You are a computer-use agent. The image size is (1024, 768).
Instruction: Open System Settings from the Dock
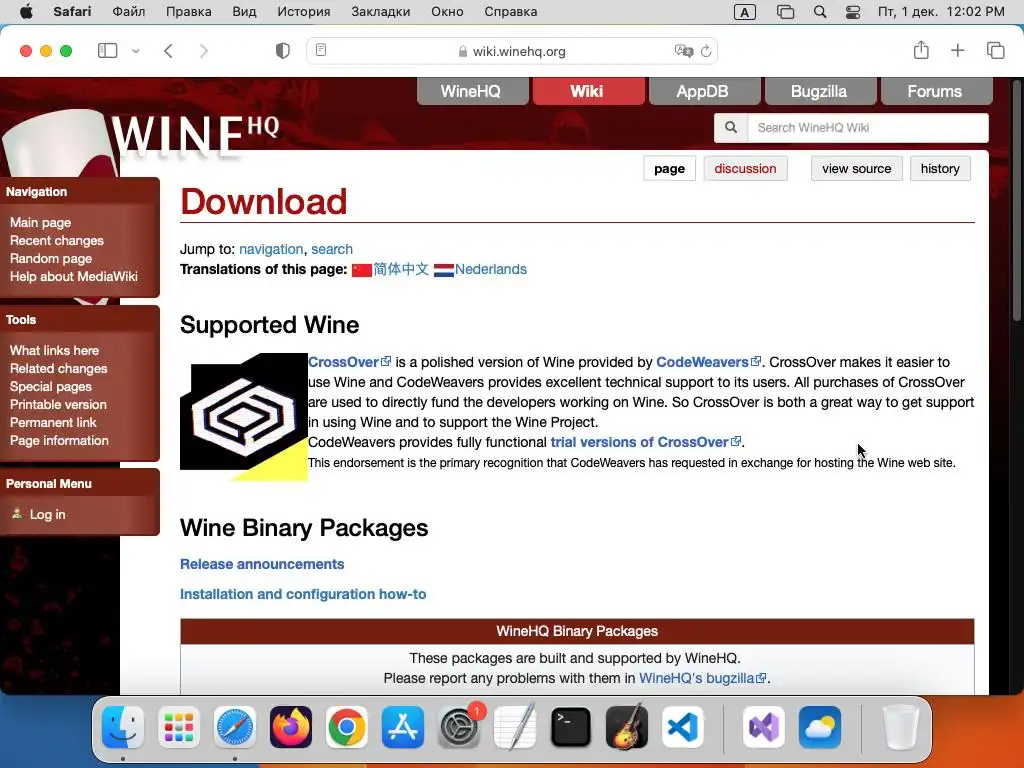(459, 727)
